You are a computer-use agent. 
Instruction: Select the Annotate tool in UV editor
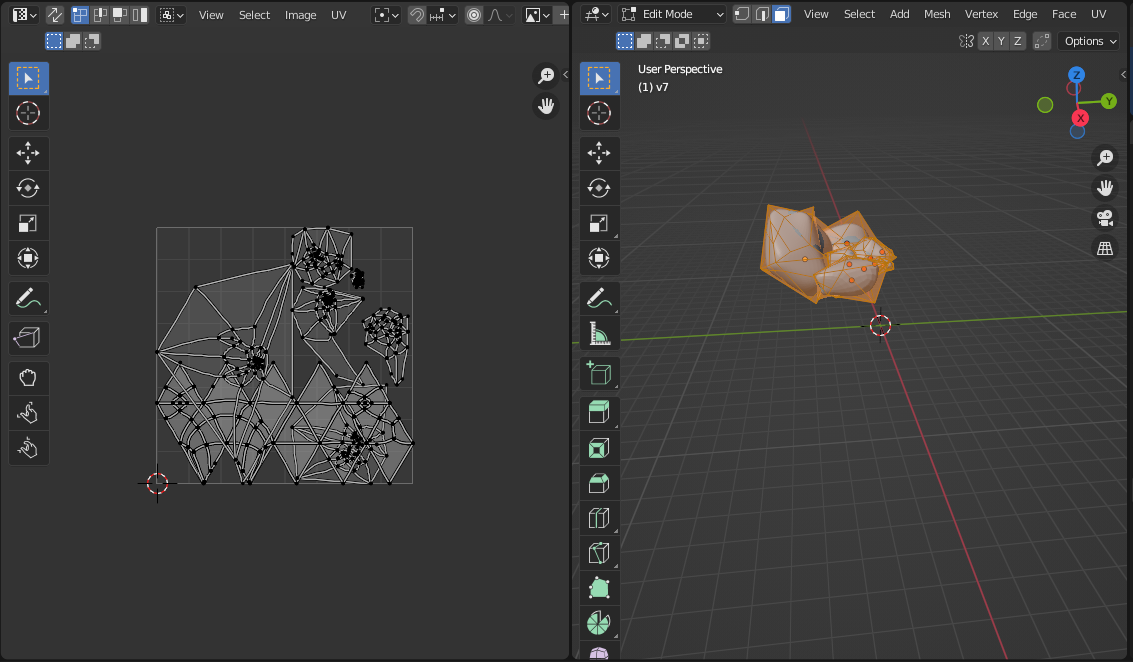point(28,298)
